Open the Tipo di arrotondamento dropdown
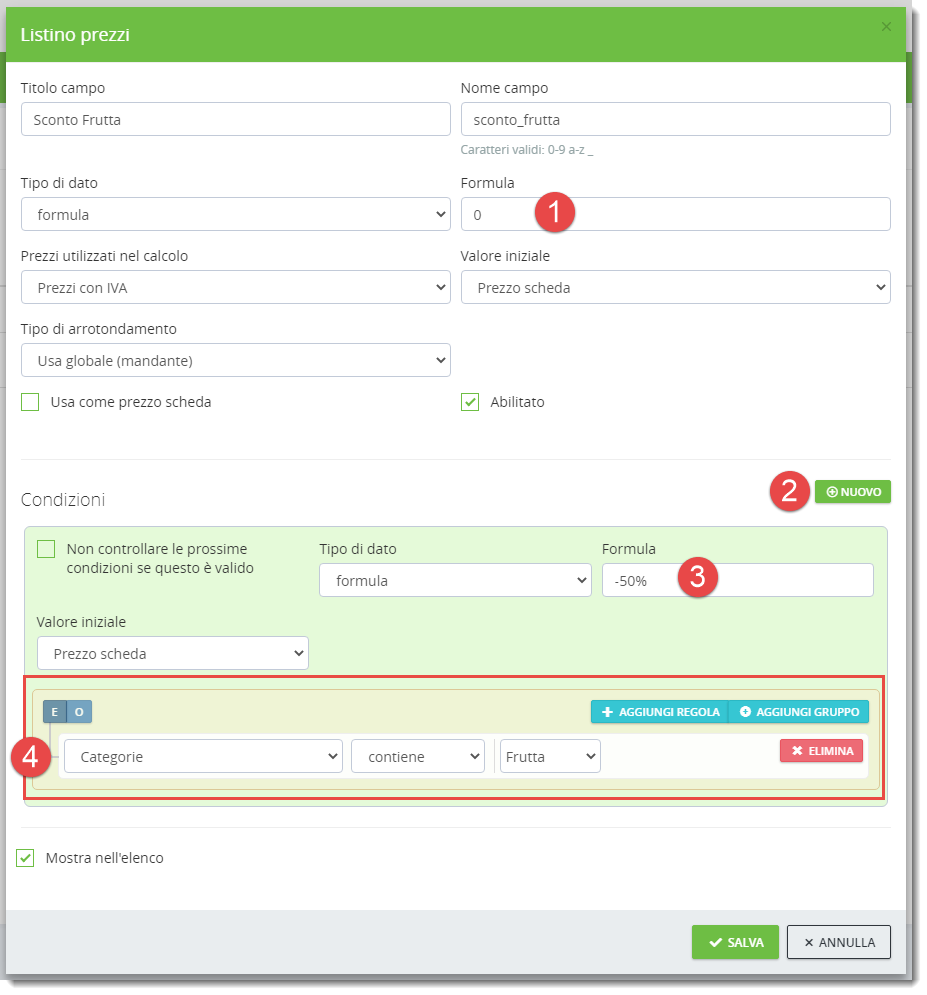927x995 pixels. (x=235, y=360)
